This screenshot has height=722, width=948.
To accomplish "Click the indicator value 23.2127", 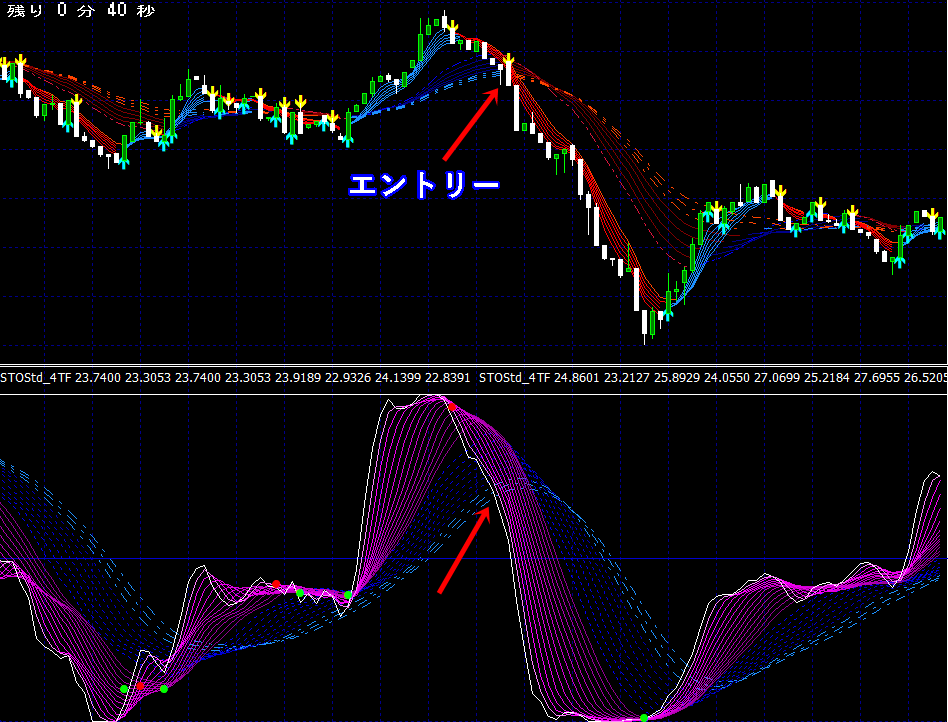I will [627, 378].
